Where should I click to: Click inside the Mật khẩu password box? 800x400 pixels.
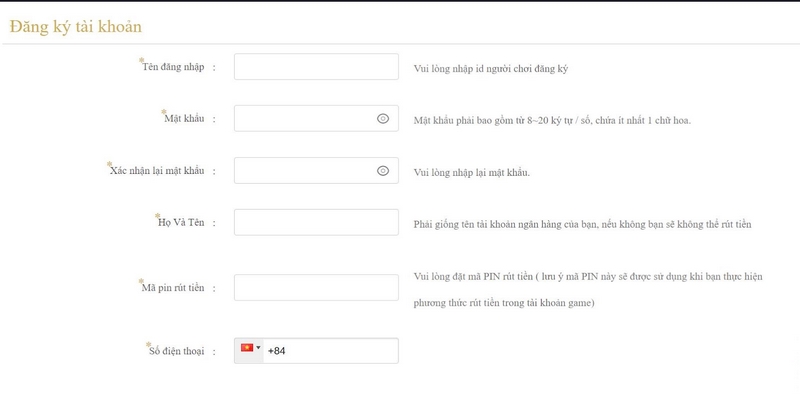[x=305, y=119]
